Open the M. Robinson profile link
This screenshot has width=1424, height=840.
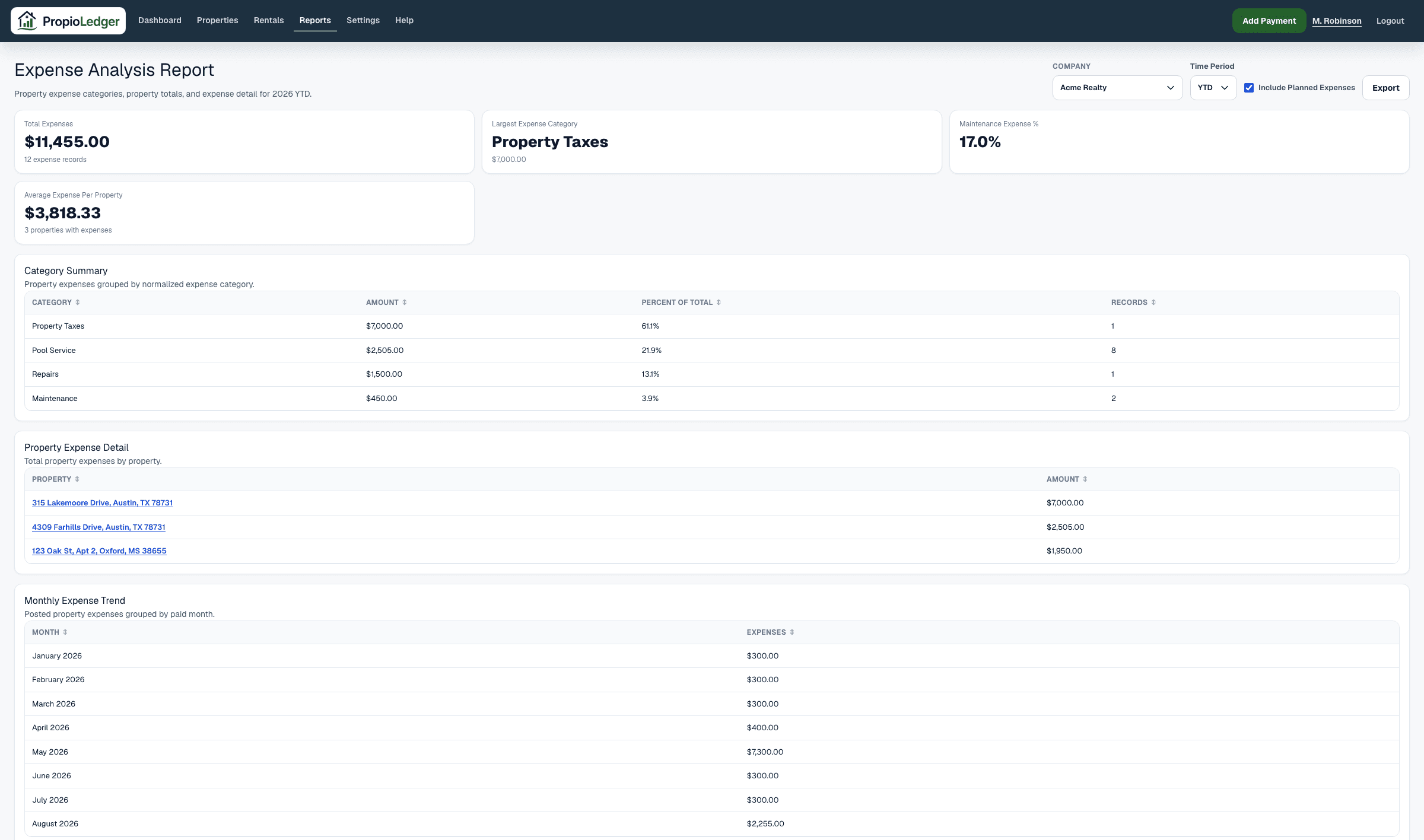coord(1337,21)
